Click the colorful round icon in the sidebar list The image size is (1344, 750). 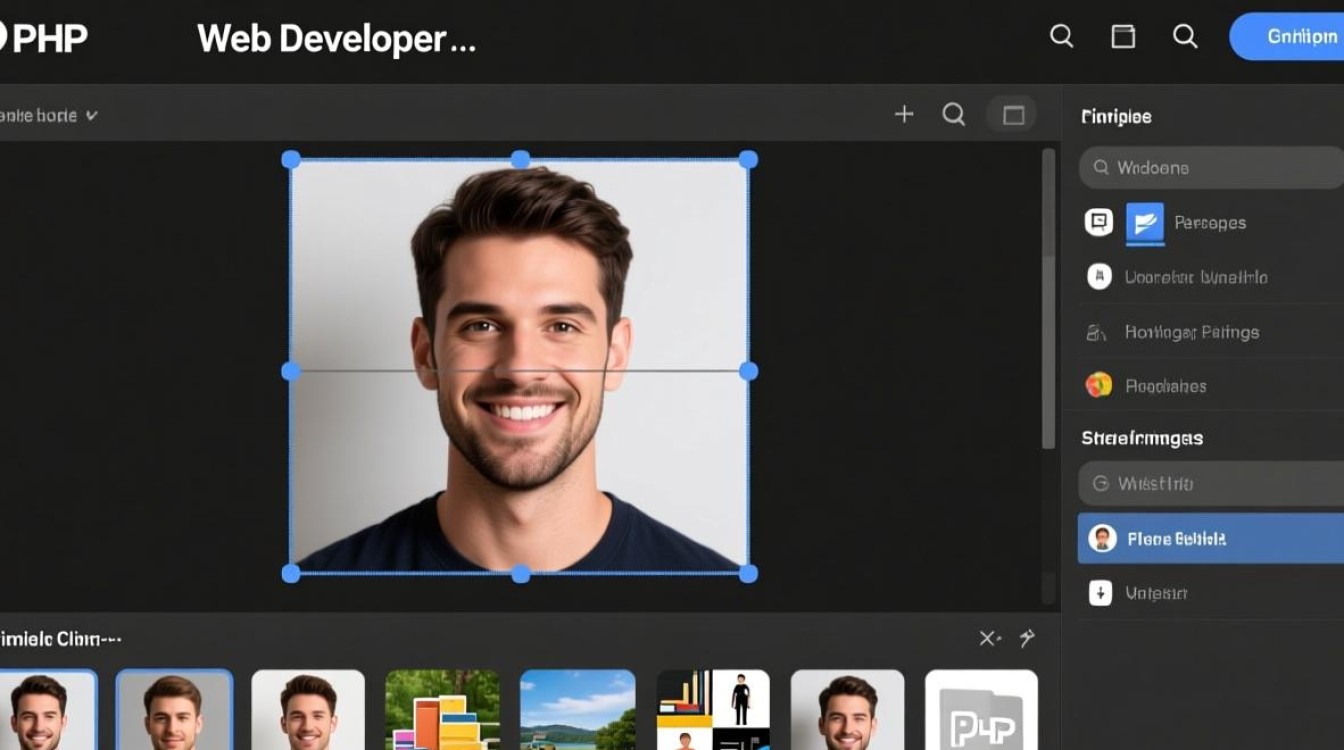pyautogui.click(x=1099, y=385)
